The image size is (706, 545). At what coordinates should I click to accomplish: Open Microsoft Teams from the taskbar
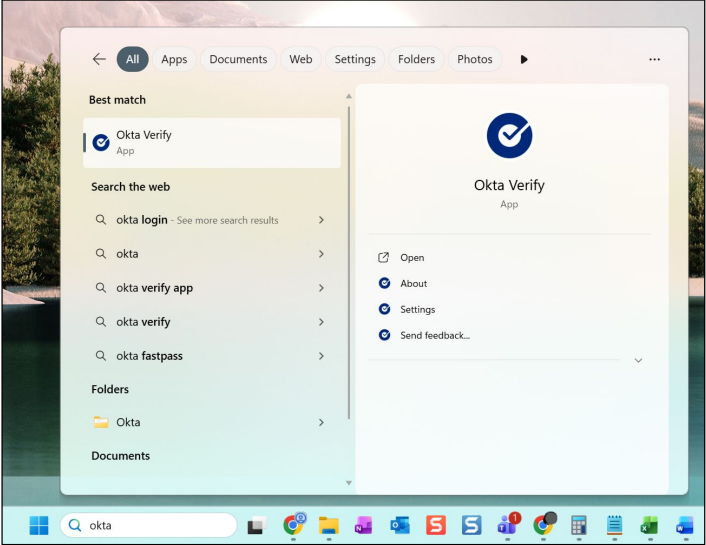pyautogui.click(x=507, y=525)
